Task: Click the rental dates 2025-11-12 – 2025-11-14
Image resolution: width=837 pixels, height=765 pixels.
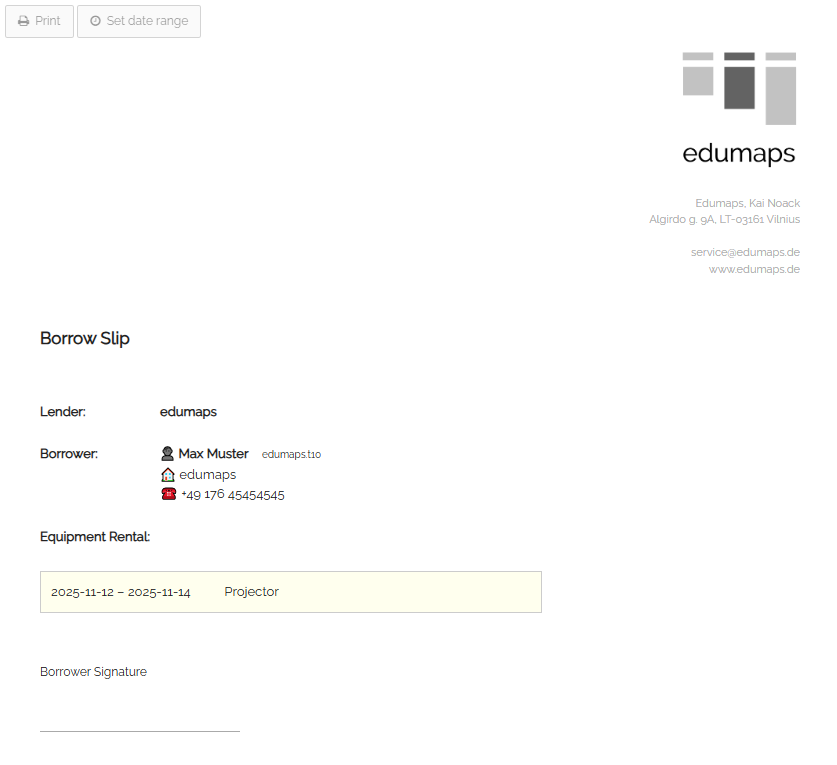Action: click(x=121, y=592)
